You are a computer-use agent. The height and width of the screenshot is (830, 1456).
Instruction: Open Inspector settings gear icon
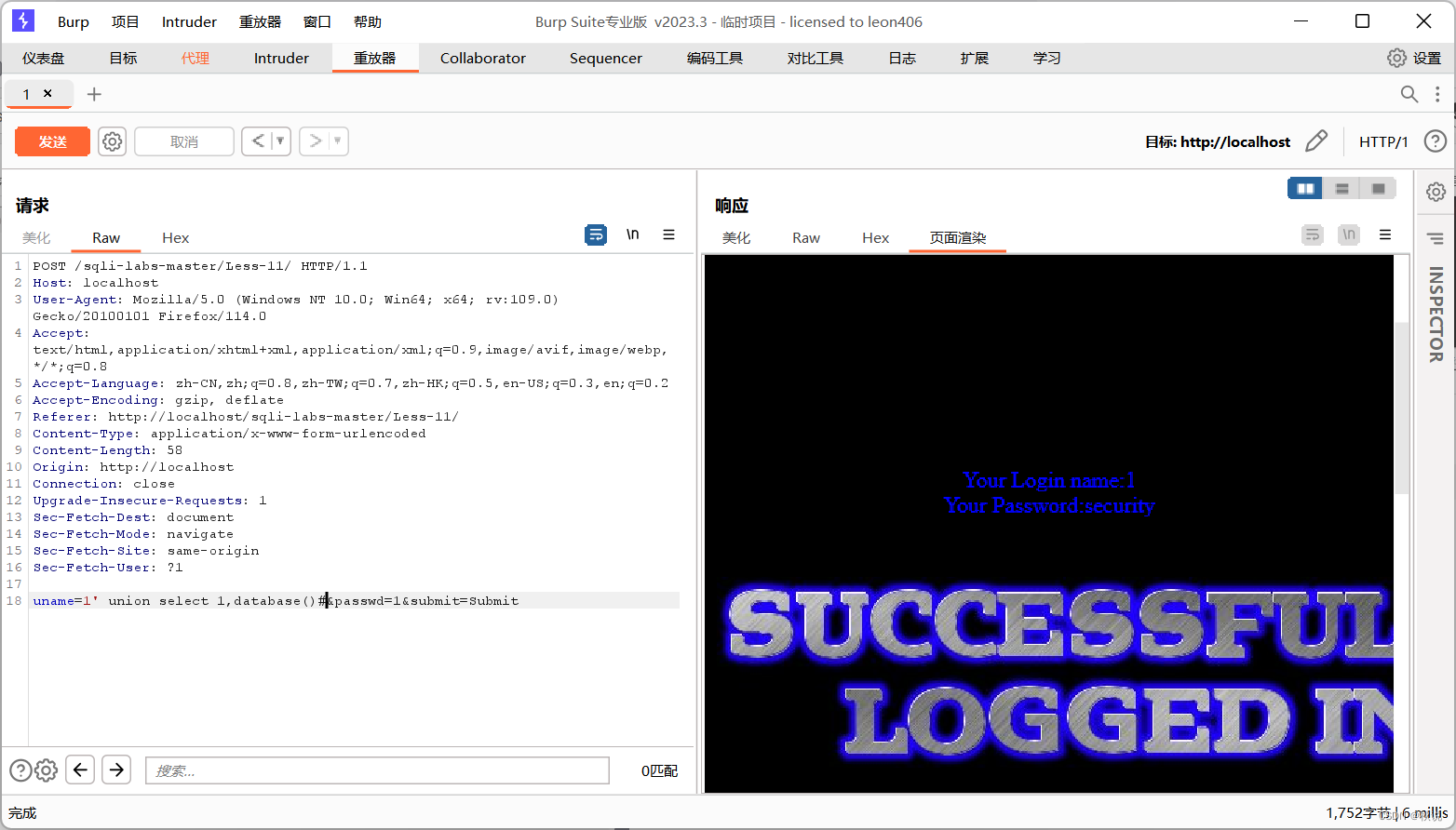(x=1436, y=192)
